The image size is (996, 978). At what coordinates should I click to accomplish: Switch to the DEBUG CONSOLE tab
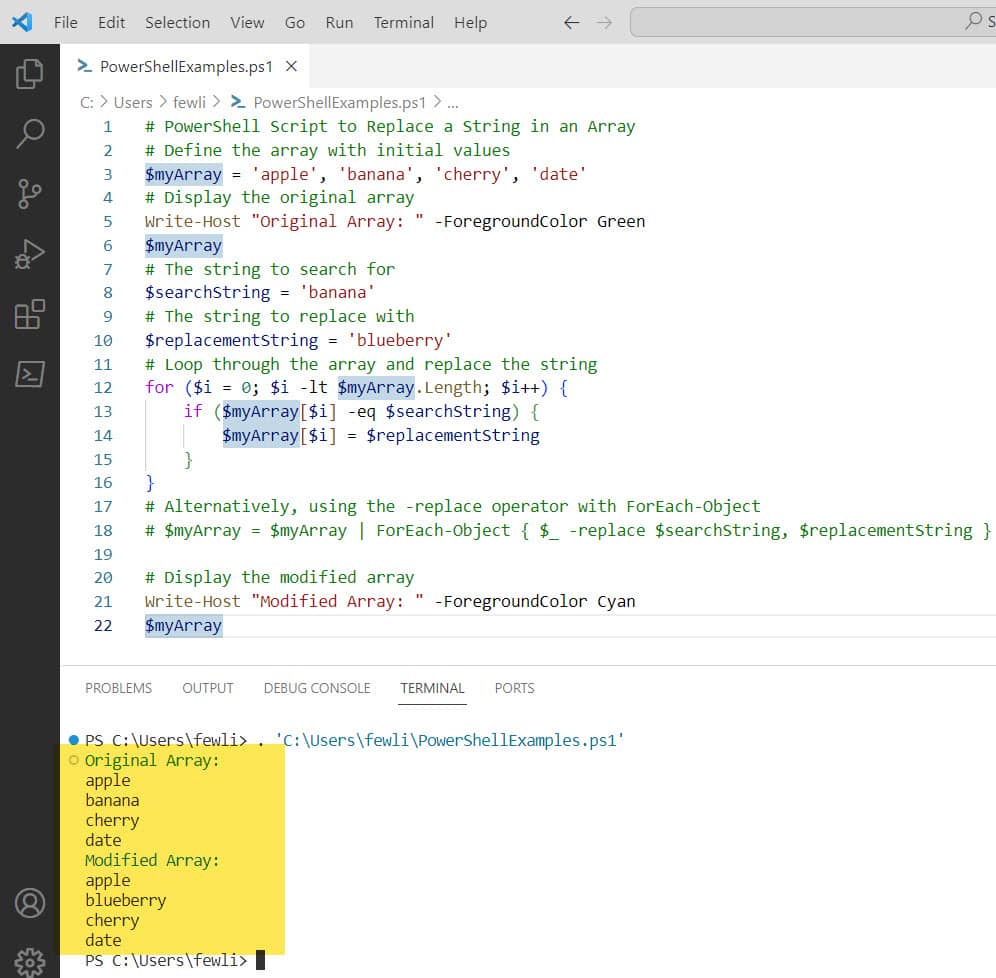317,688
